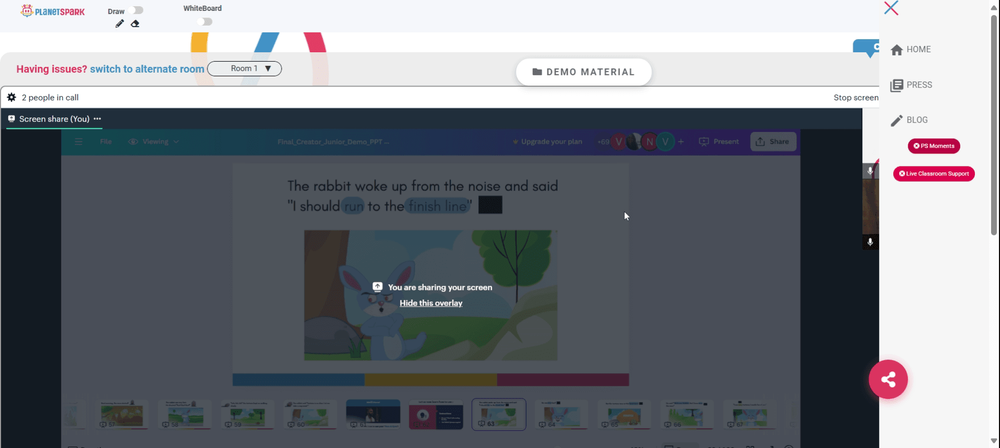
Task: Click the right page scrollbar
Action: tap(994, 124)
